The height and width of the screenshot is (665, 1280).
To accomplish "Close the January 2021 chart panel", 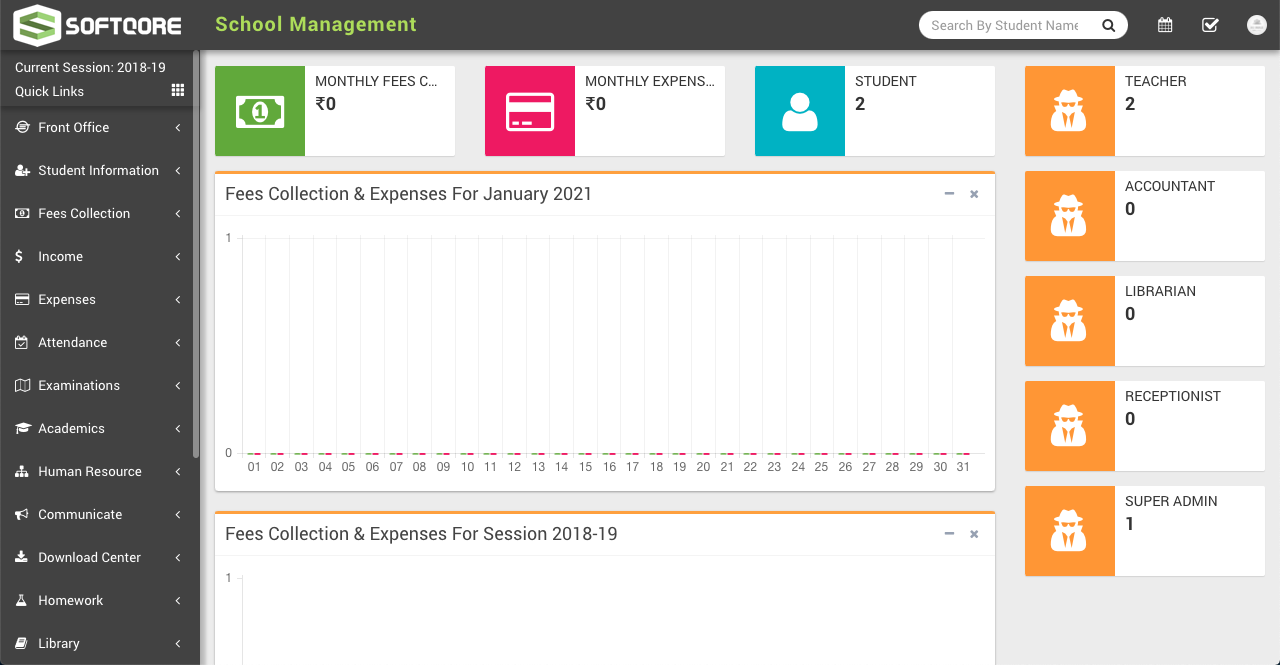I will click(x=974, y=194).
